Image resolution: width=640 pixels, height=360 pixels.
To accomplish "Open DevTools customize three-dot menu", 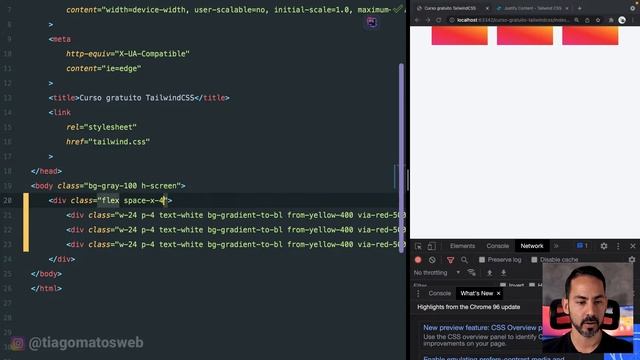I will (618, 246).
